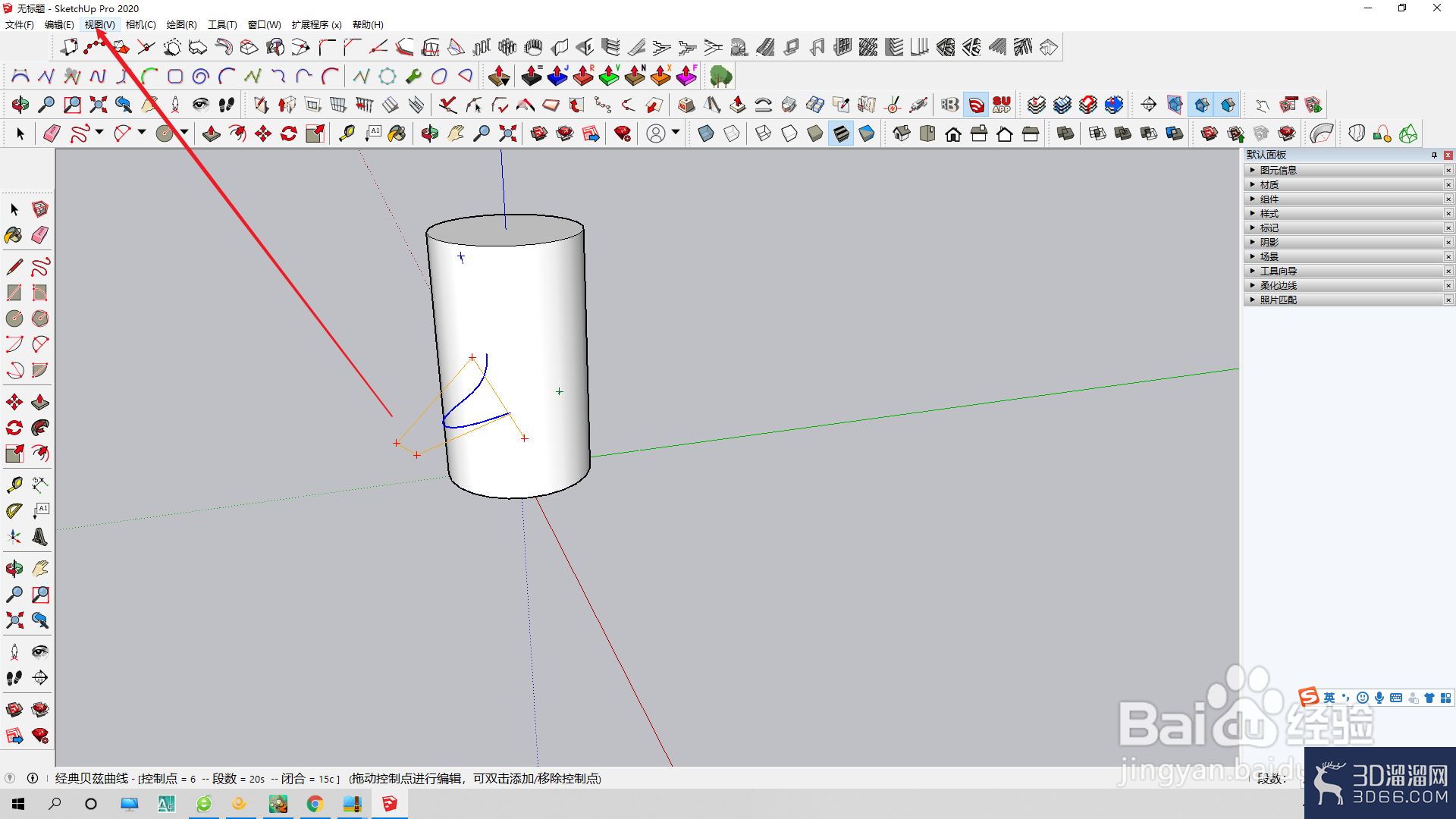Click status bar info icon

(33, 778)
